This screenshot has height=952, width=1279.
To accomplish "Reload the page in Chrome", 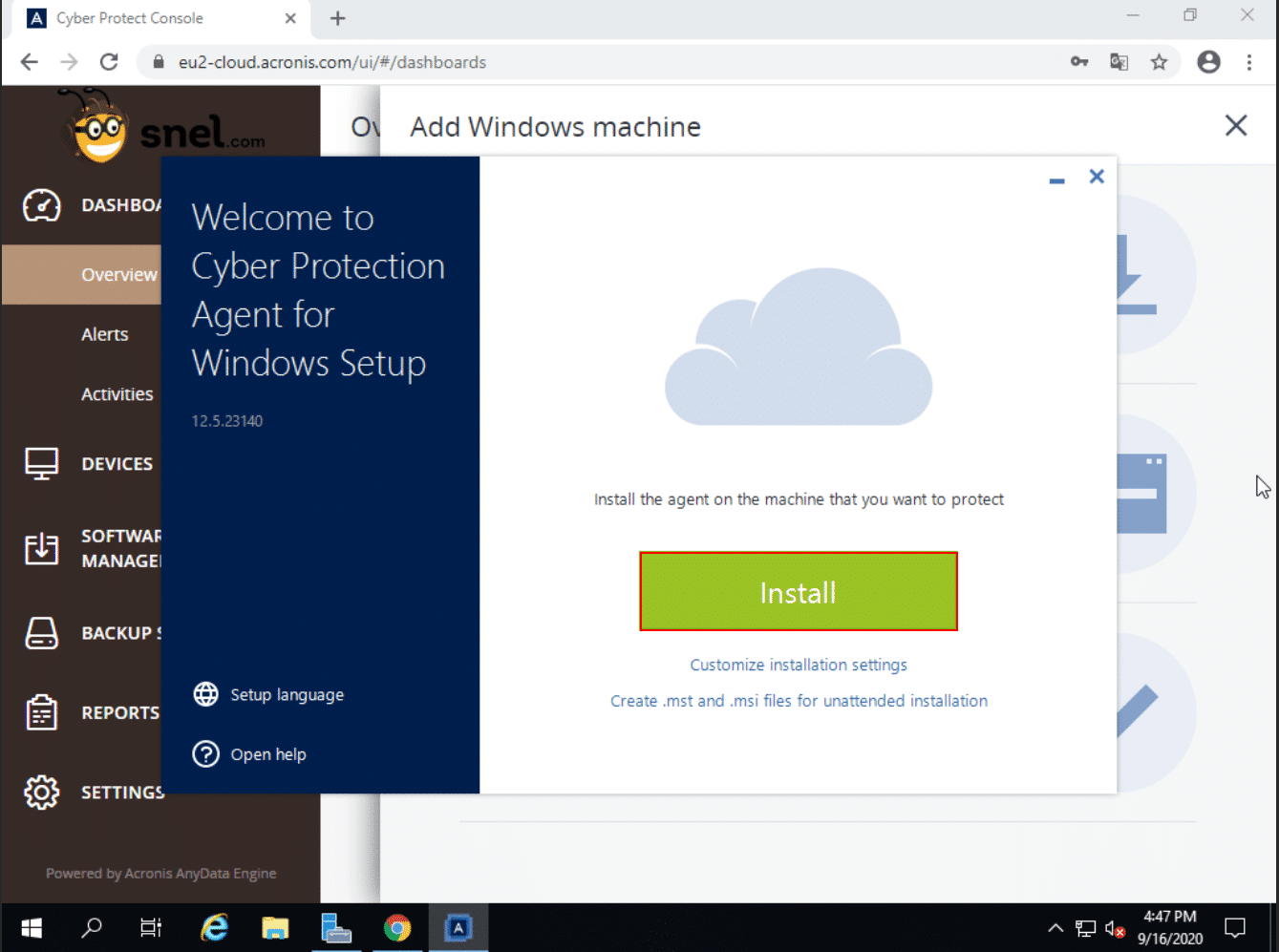I will click(109, 62).
